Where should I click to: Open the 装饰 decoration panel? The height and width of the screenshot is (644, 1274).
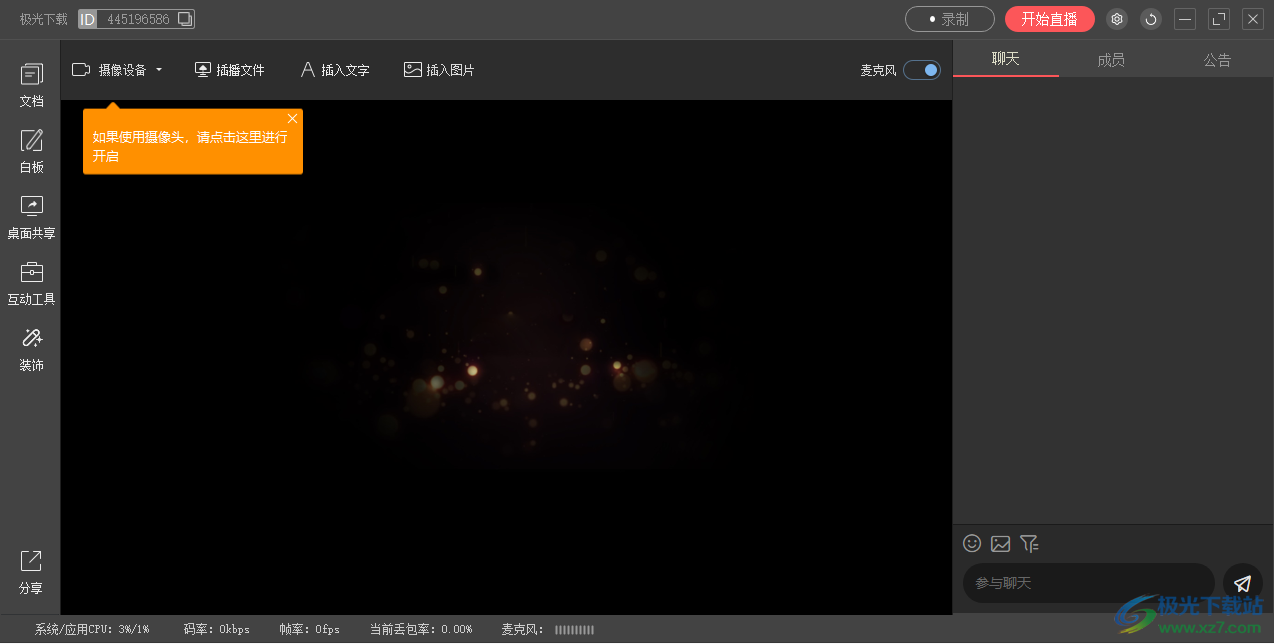(x=31, y=348)
